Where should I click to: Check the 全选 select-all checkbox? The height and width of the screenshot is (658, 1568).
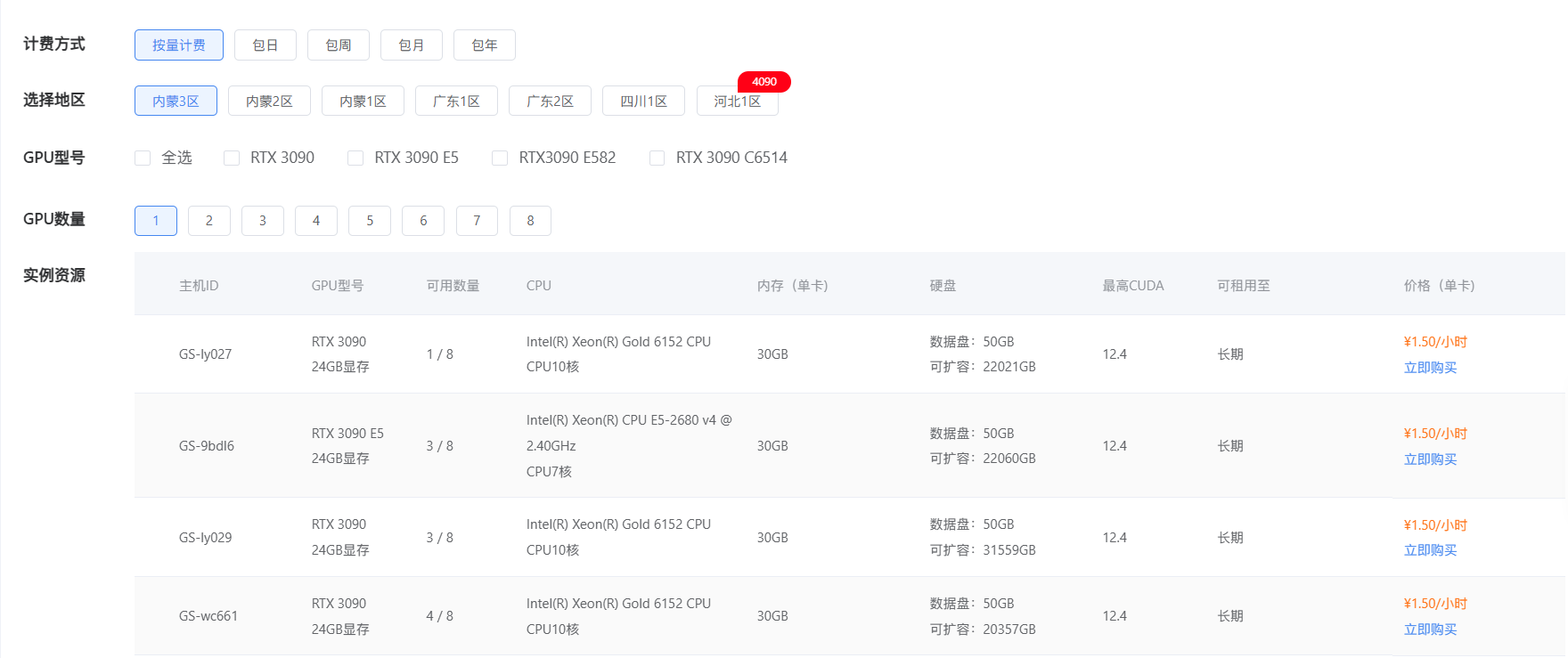coord(143,158)
